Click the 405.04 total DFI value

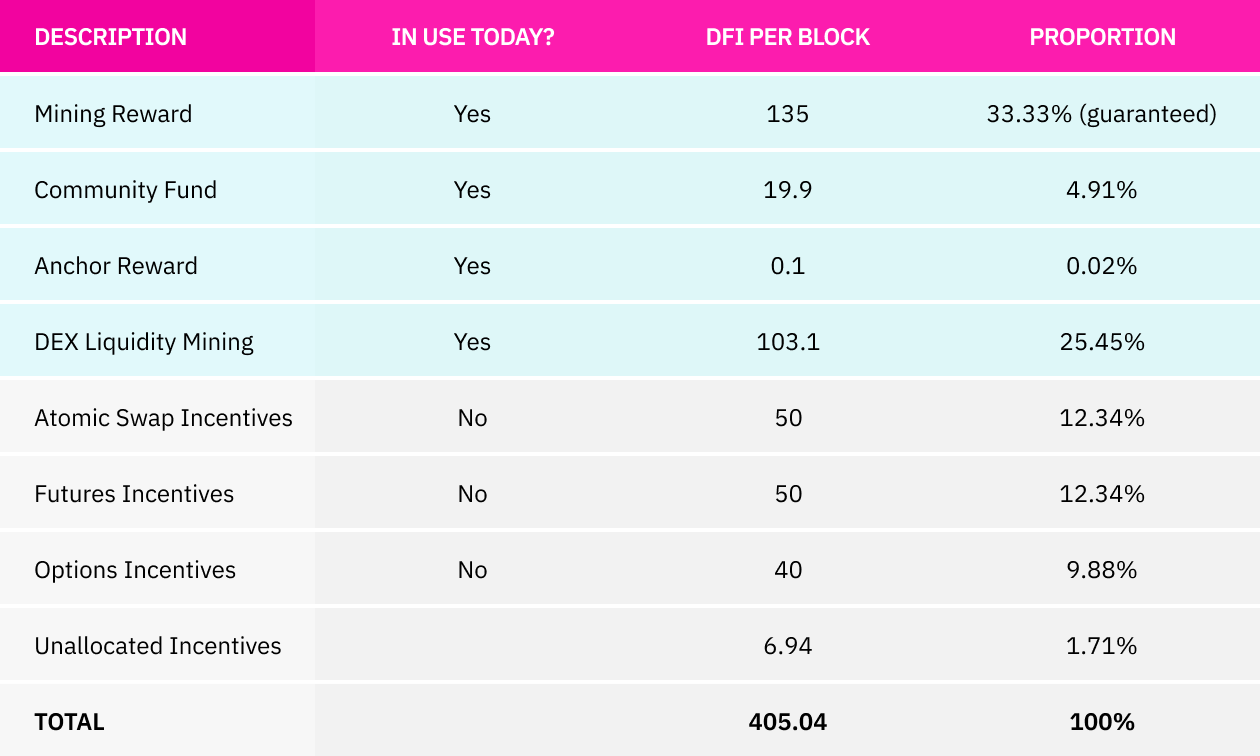point(788,722)
